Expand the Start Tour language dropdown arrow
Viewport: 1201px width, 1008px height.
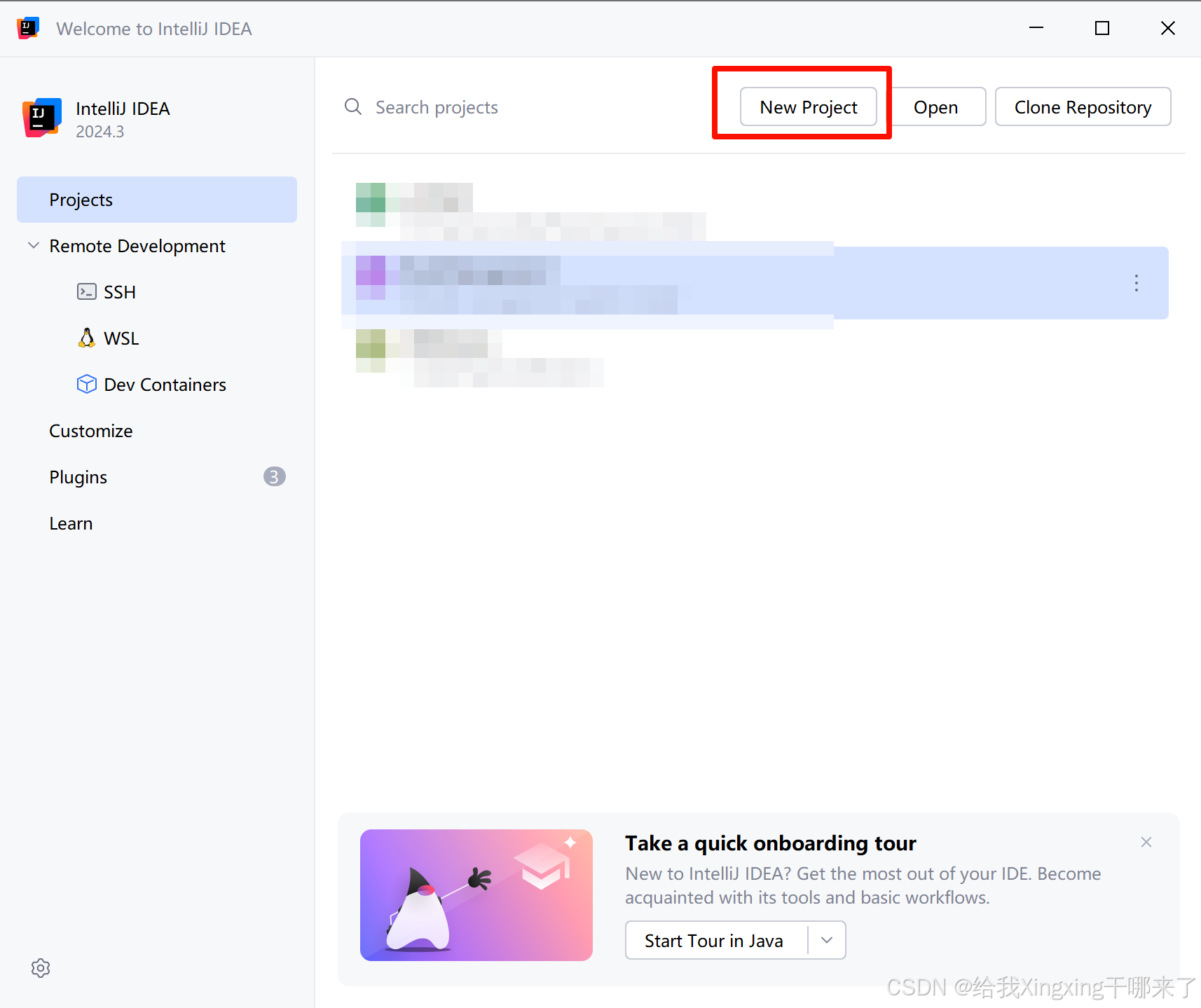click(x=827, y=940)
